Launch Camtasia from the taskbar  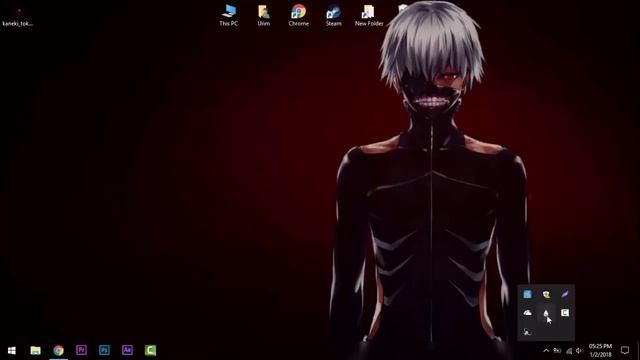[x=150, y=350]
